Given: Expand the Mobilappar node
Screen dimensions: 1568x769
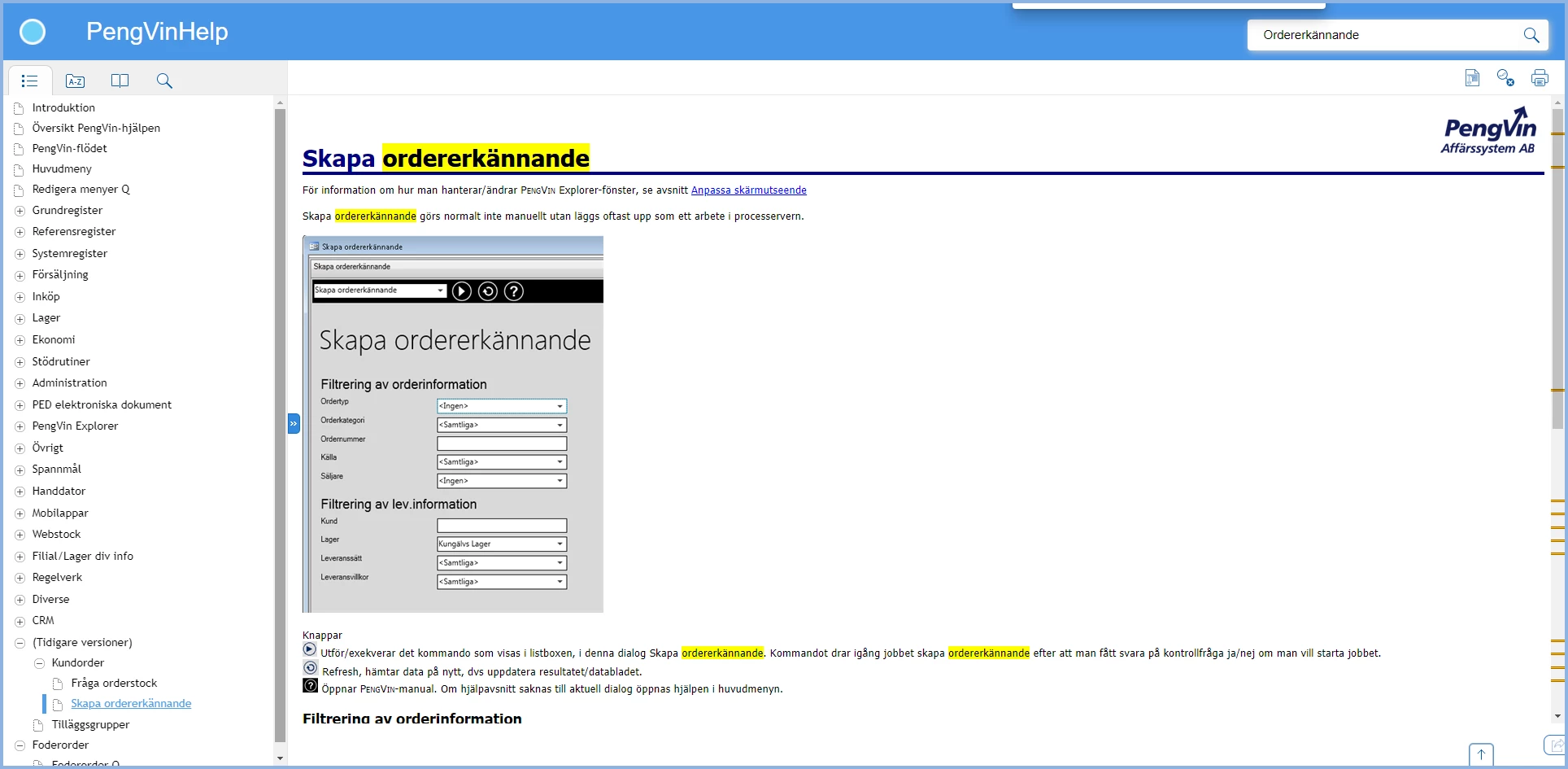Looking at the screenshot, I should (20, 513).
